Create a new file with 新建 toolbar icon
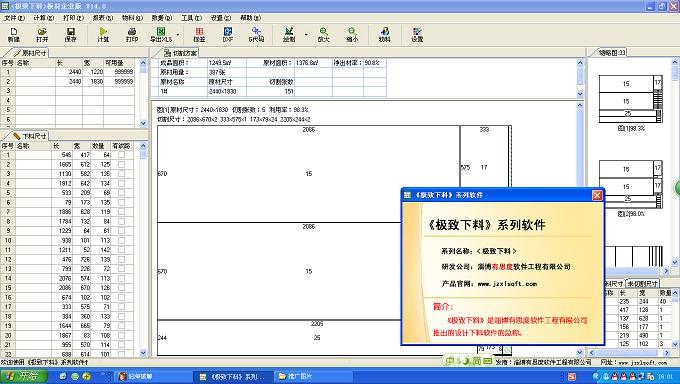Image resolution: width=680 pixels, height=384 pixels. 13,35
